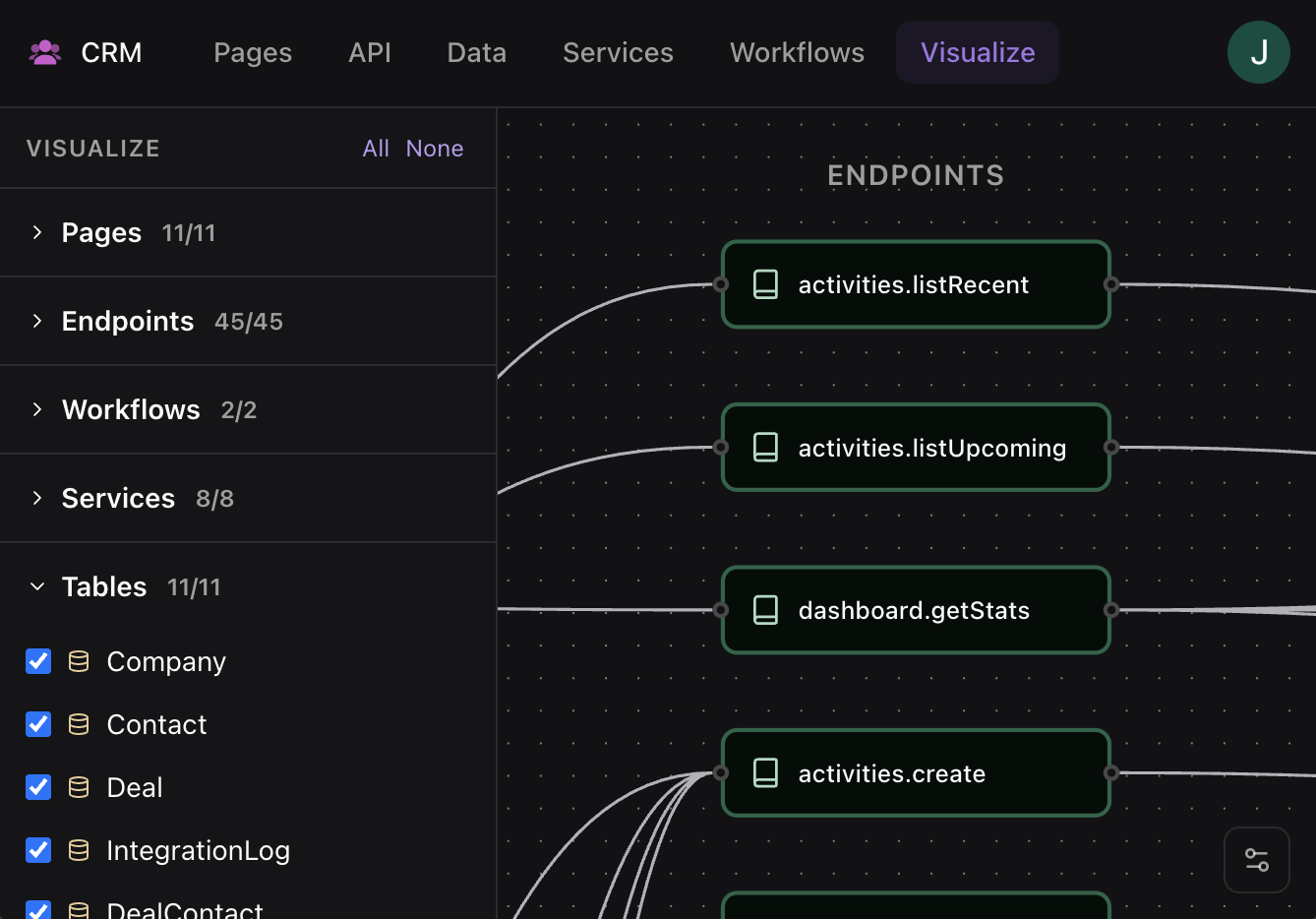This screenshot has height=919, width=1316.
Task: Toggle the Contact table checkbox
Action: [38, 724]
